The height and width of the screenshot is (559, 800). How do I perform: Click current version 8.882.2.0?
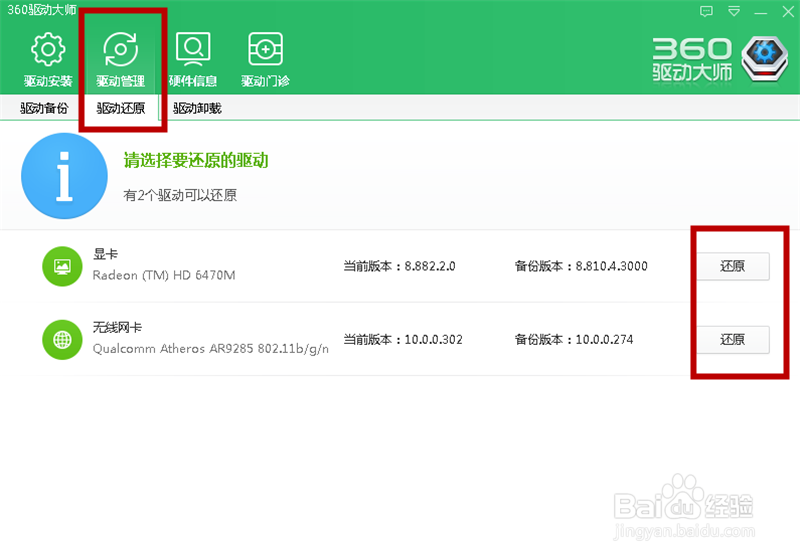click(399, 266)
